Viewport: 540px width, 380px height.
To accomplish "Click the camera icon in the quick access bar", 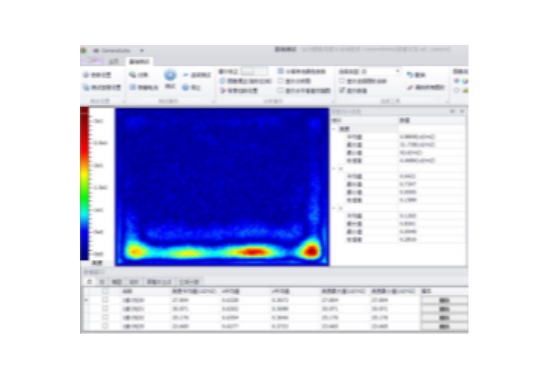I will click(96, 50).
